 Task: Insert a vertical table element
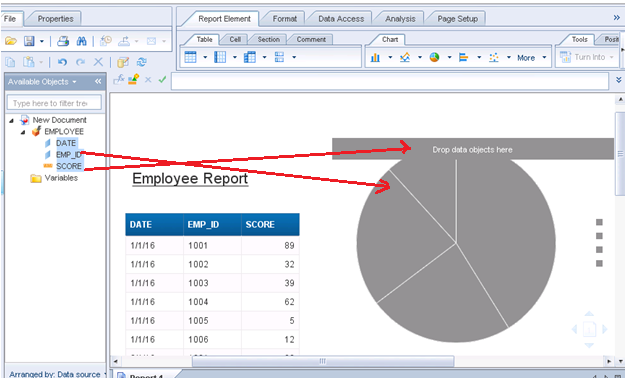click(191, 57)
